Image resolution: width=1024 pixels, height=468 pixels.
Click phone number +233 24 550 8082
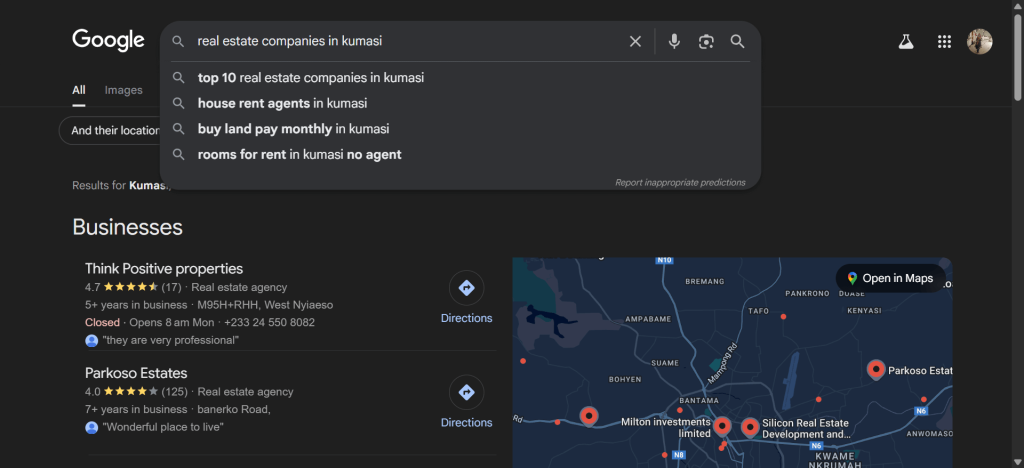click(x=269, y=322)
